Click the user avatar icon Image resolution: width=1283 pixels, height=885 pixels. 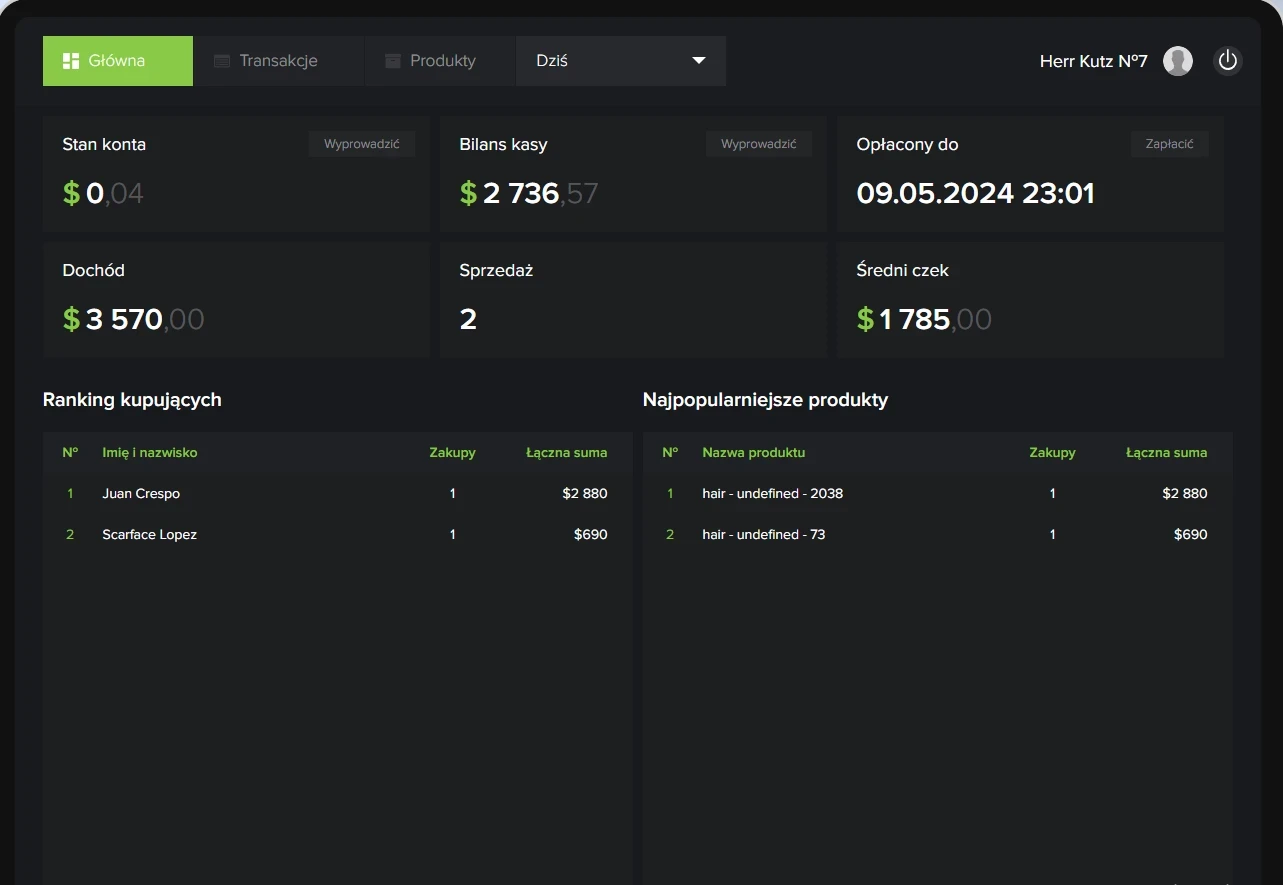(1177, 61)
